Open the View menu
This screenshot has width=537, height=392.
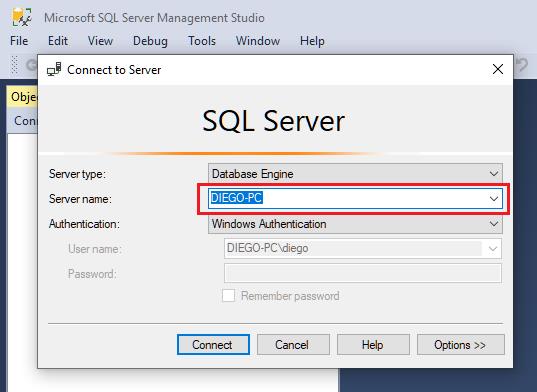pos(100,41)
